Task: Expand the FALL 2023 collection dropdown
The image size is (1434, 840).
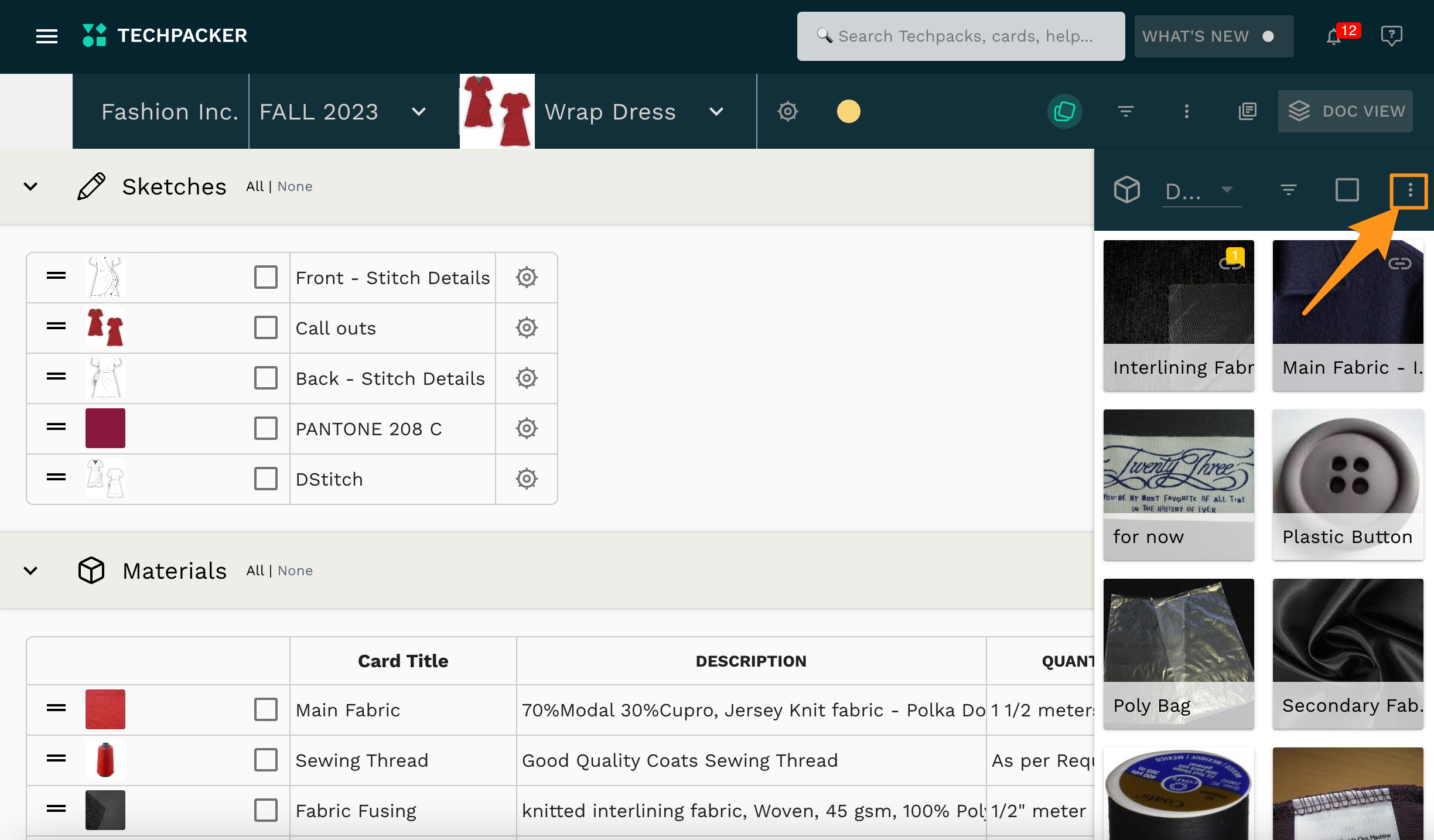Action: pos(418,112)
